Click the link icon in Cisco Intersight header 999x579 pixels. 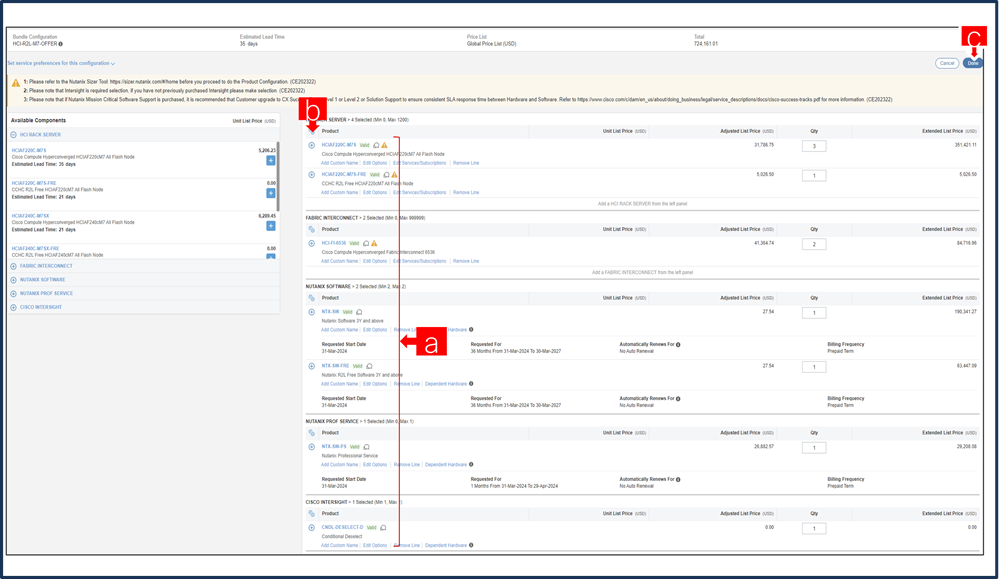pyautogui.click(x=312, y=513)
